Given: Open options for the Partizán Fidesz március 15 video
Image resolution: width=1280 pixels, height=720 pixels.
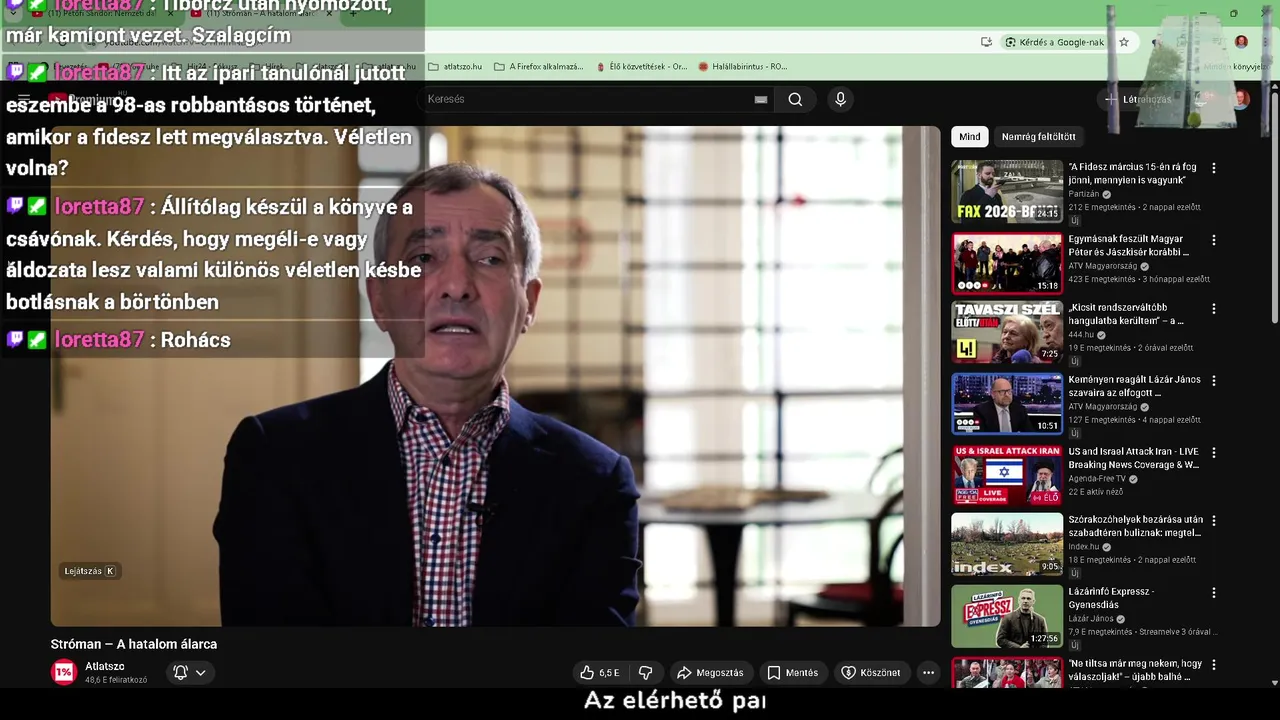Looking at the screenshot, I should coord(1214,169).
